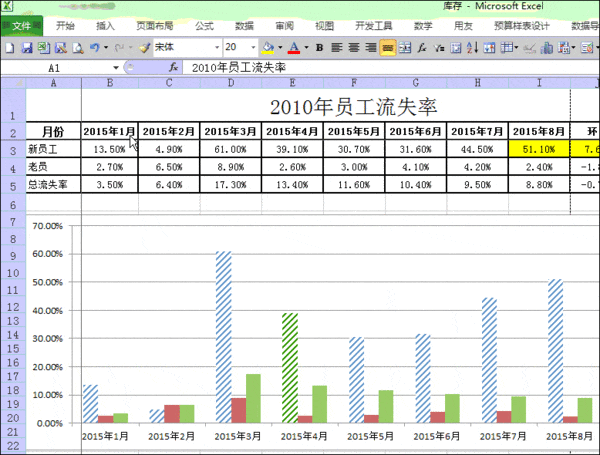Switch to the 公式 Formulas tab
600x455 pixels.
204,26
